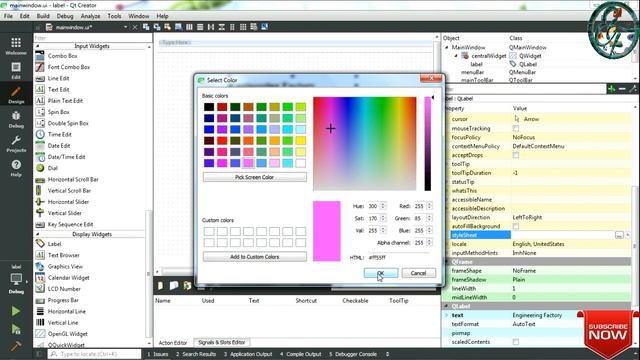
Task: Open the Build menu
Action: [43, 16]
